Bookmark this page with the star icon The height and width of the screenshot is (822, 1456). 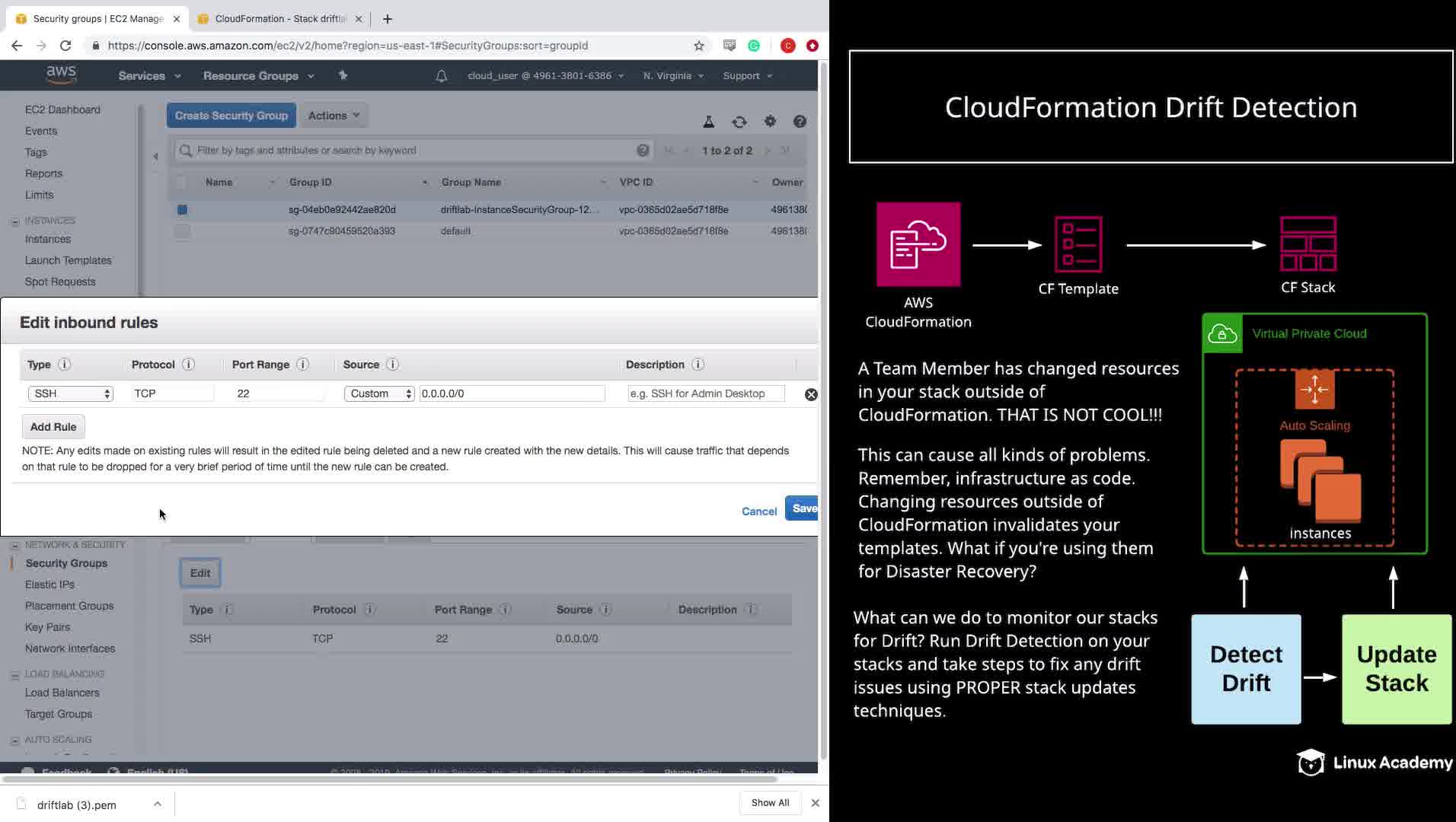pos(699,46)
